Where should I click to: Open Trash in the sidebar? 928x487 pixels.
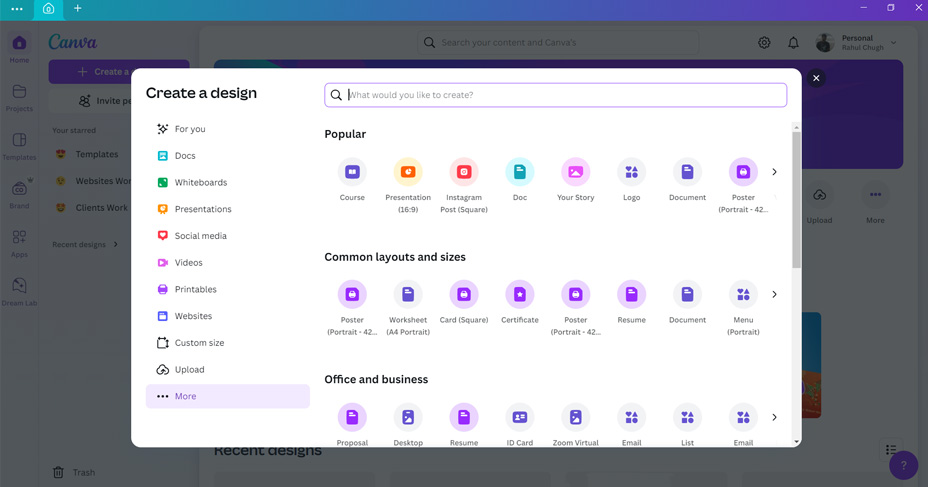coord(74,472)
